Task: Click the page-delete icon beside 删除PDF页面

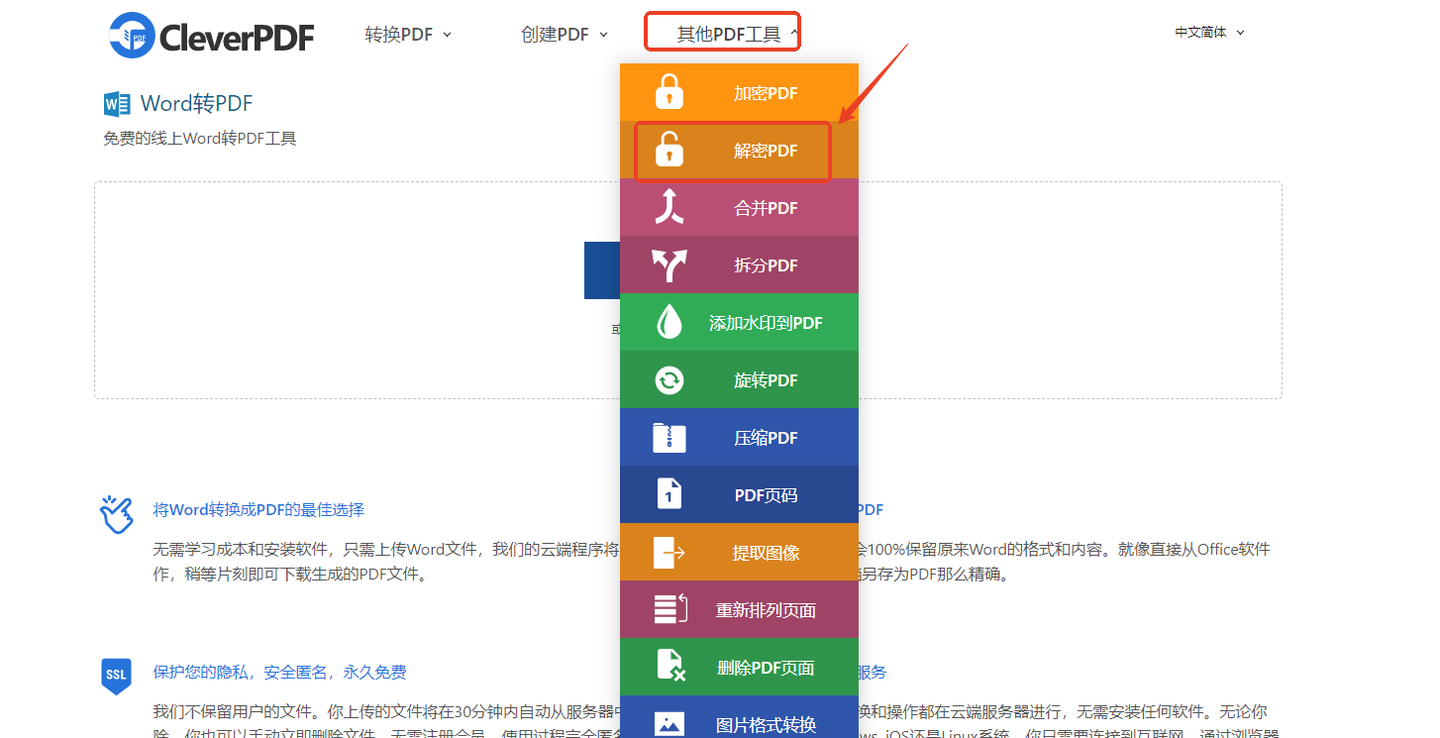Action: 669,666
